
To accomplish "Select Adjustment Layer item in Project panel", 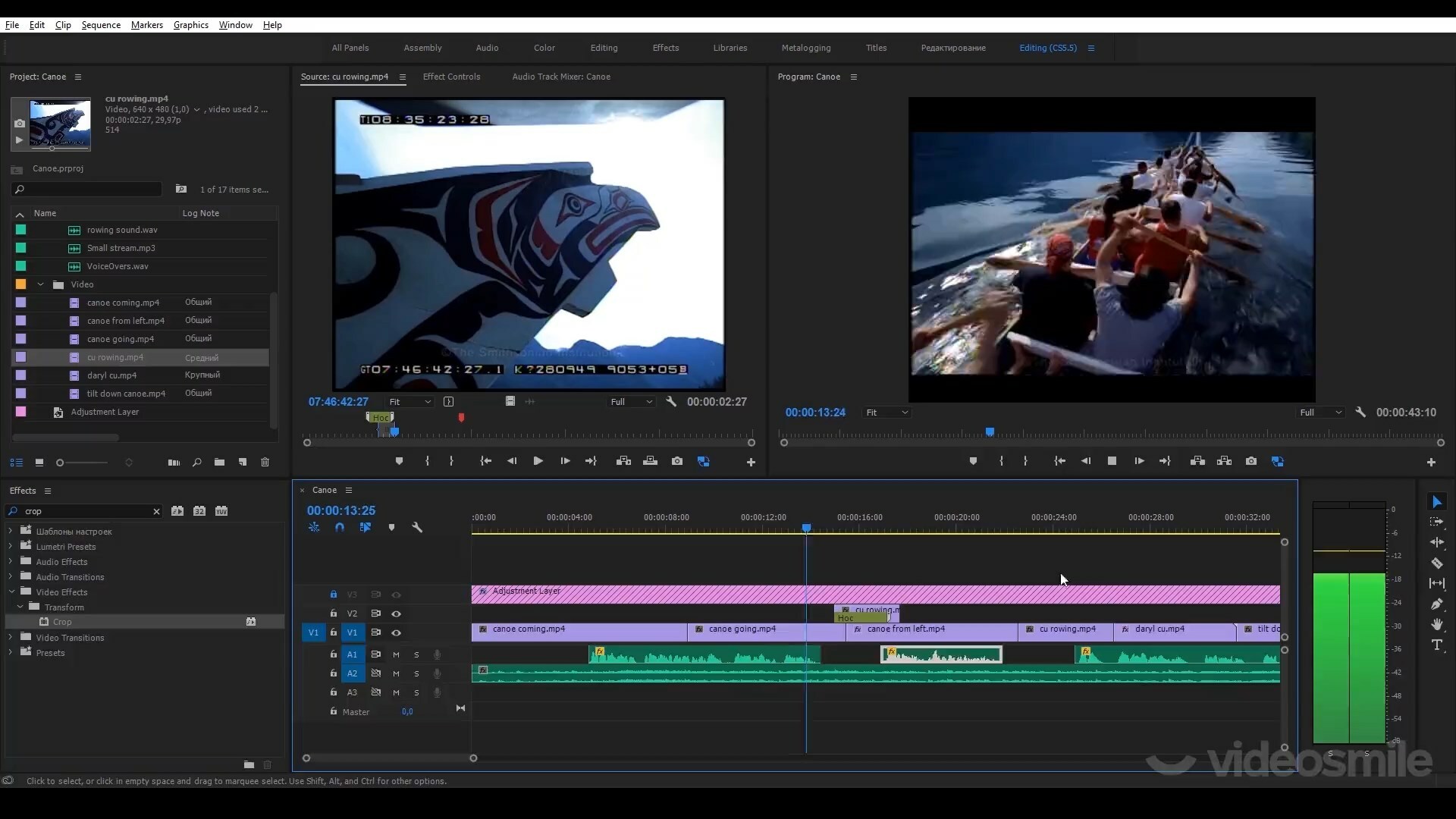I will pos(105,412).
